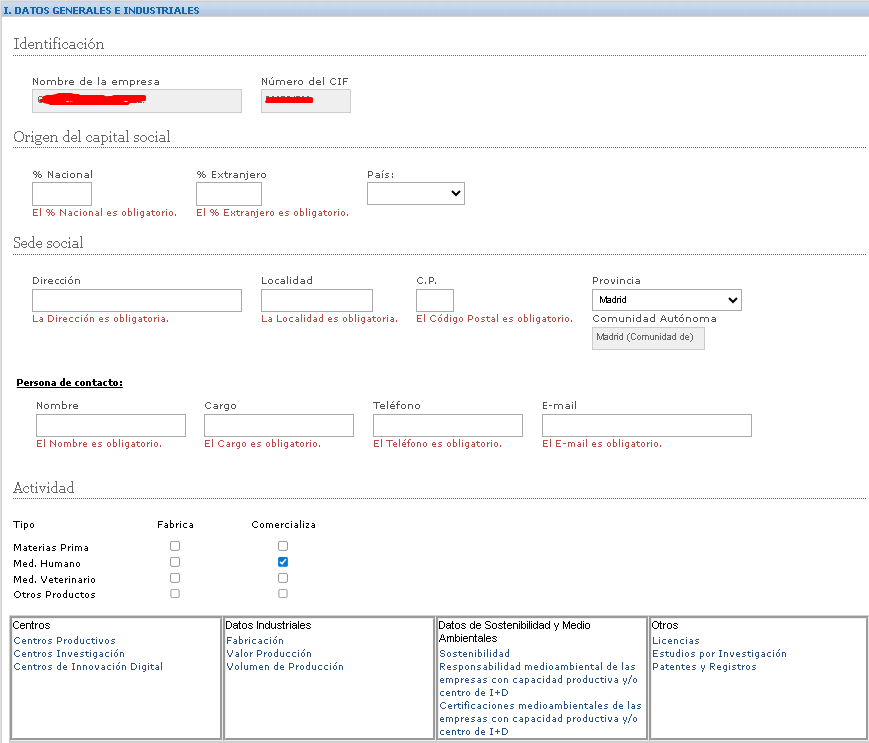
Task: Check Fabrica box for Materias Prima
Action: point(175,546)
